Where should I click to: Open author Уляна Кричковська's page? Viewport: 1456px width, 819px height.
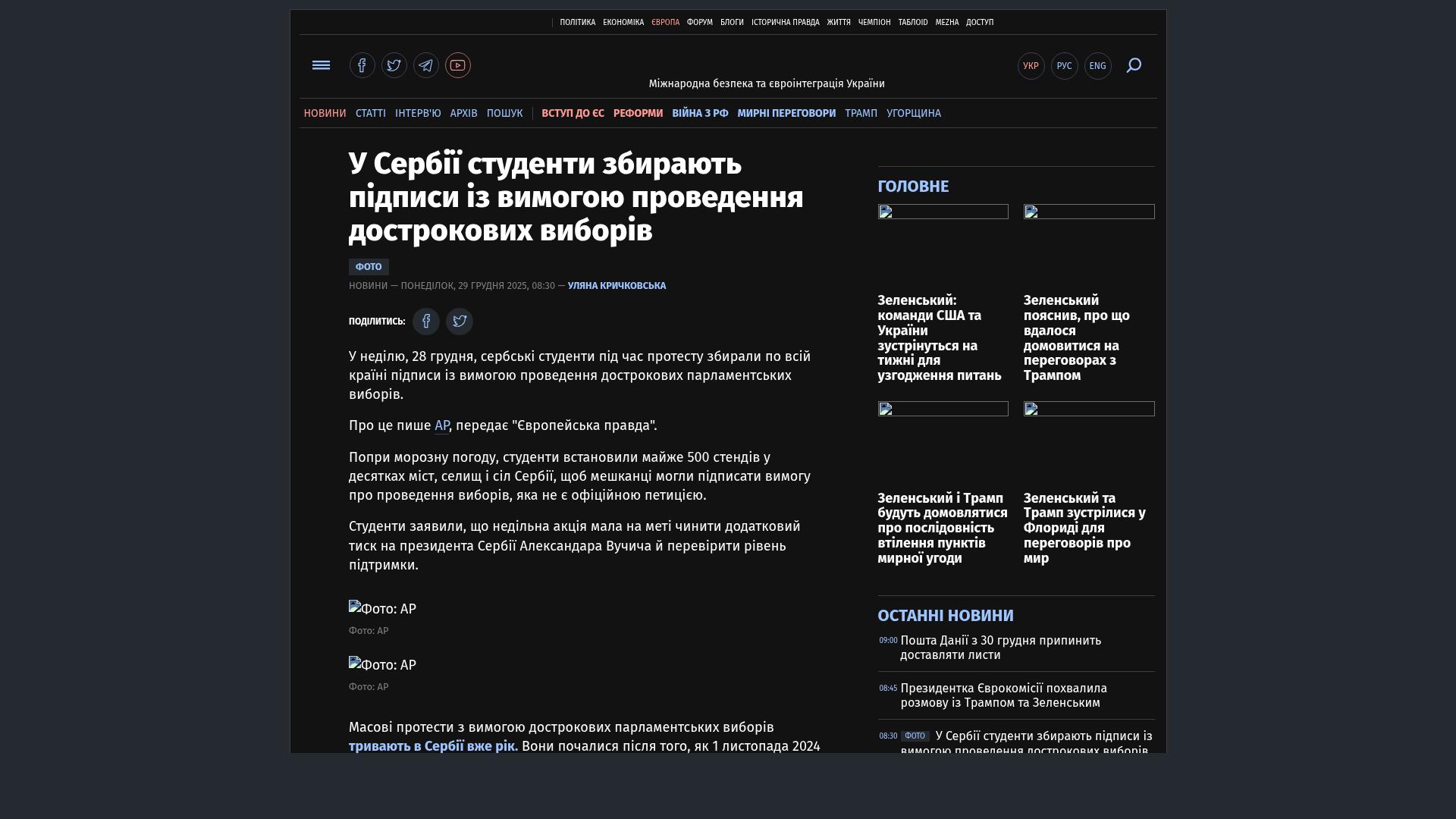click(617, 286)
